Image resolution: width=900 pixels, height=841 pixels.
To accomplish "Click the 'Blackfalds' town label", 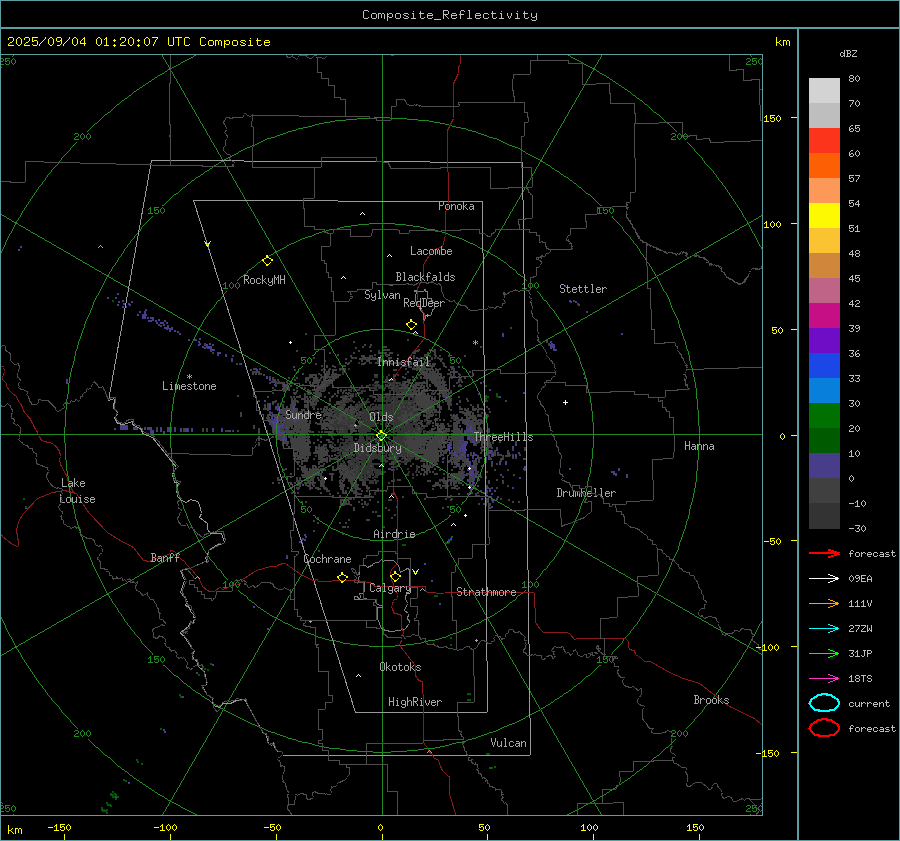I will click(425, 277).
